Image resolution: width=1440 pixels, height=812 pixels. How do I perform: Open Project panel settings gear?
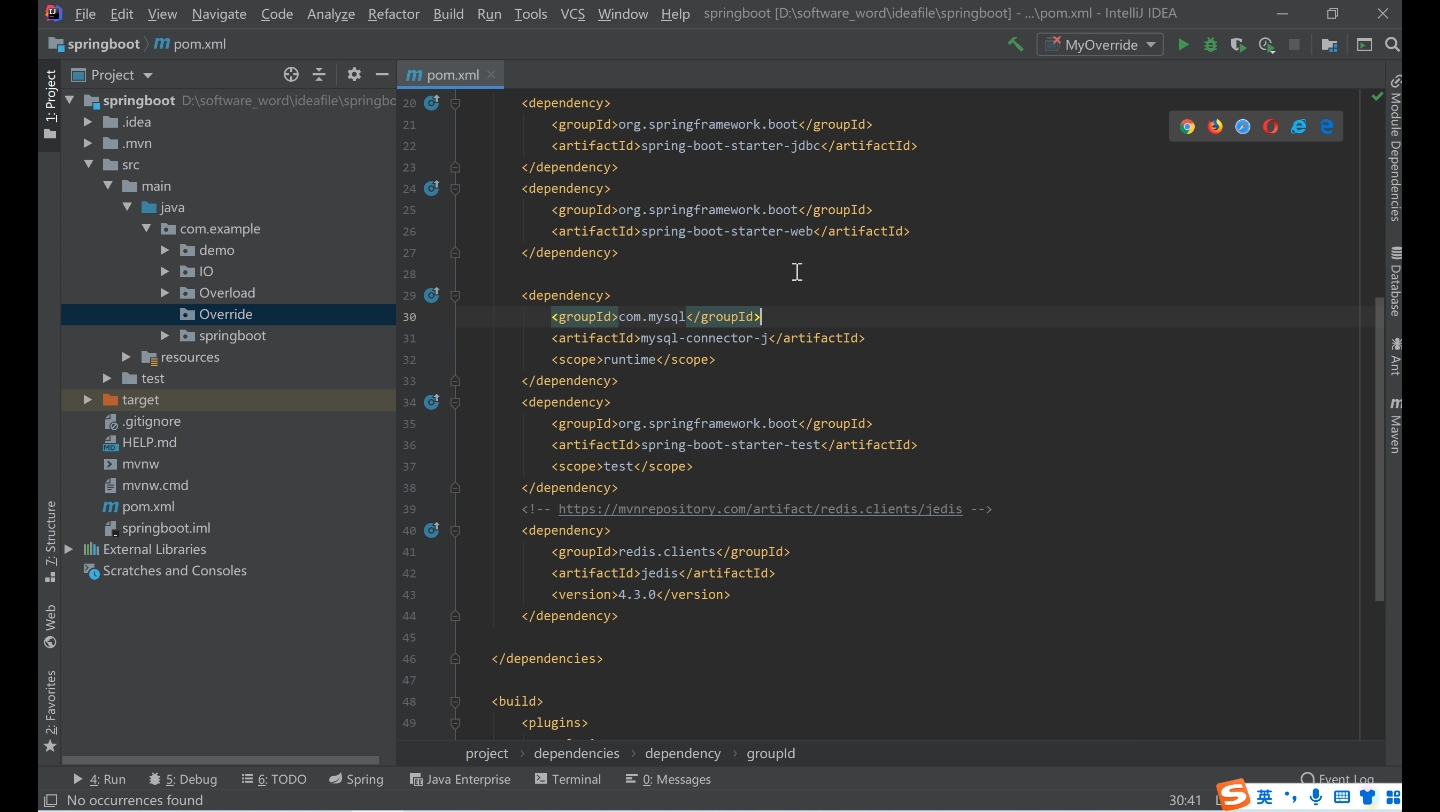pos(354,74)
